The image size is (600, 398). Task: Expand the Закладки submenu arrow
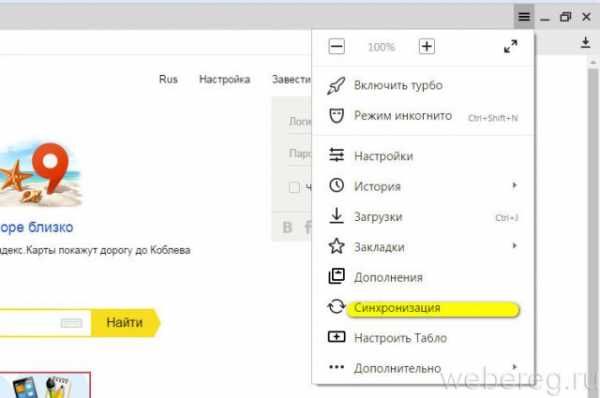515,246
